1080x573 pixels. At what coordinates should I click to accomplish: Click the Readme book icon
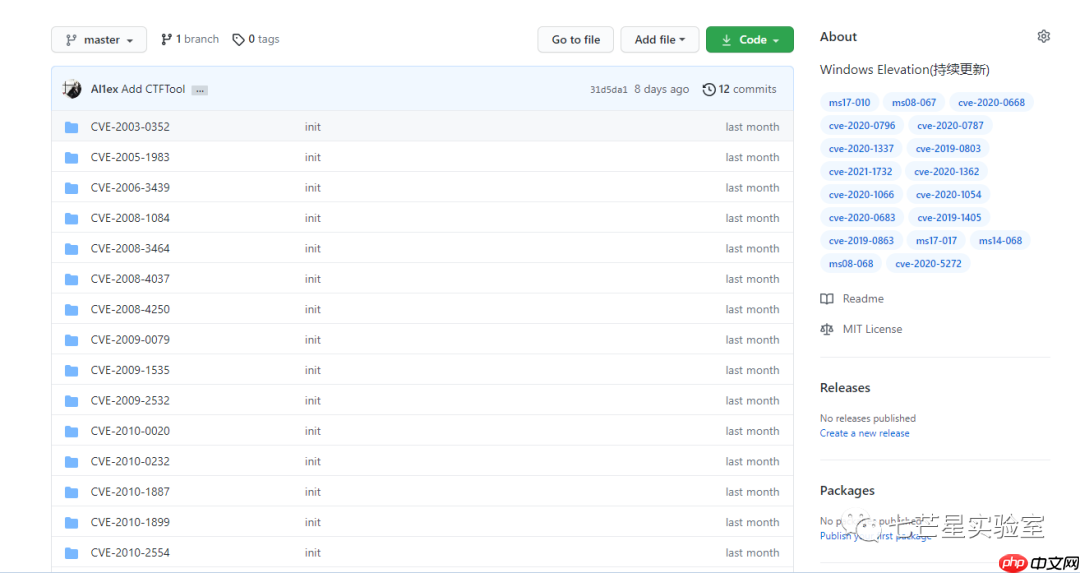coord(827,299)
